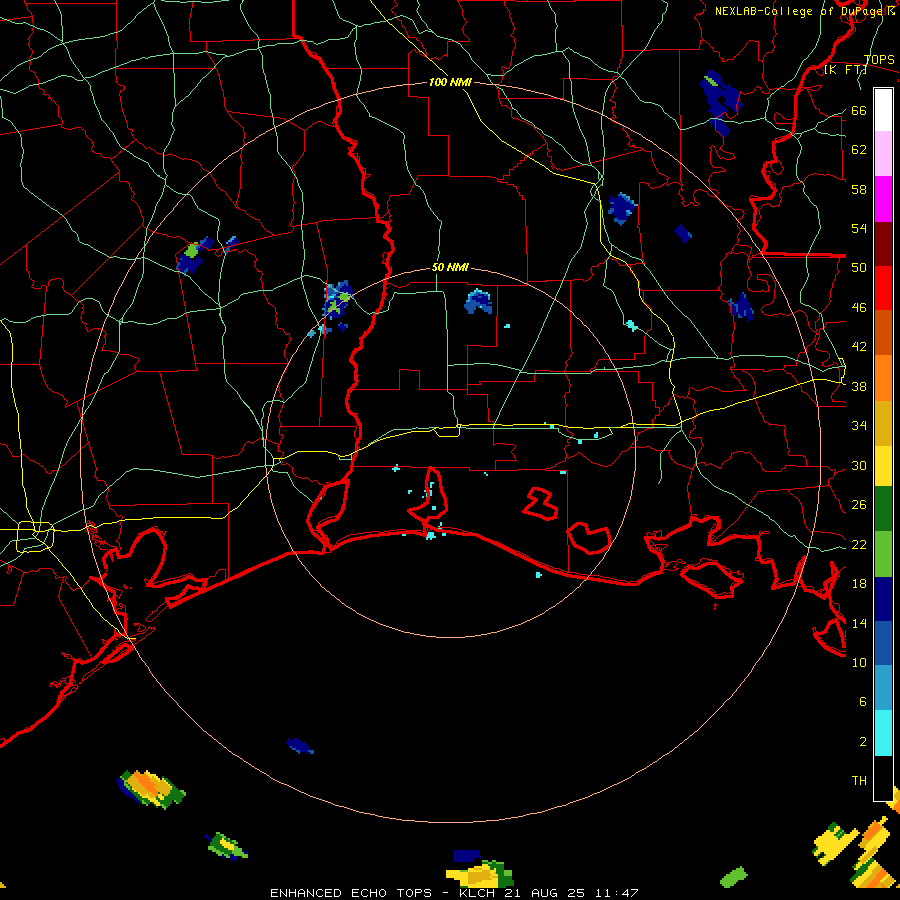Click the dark green legend swatch

(x=883, y=509)
